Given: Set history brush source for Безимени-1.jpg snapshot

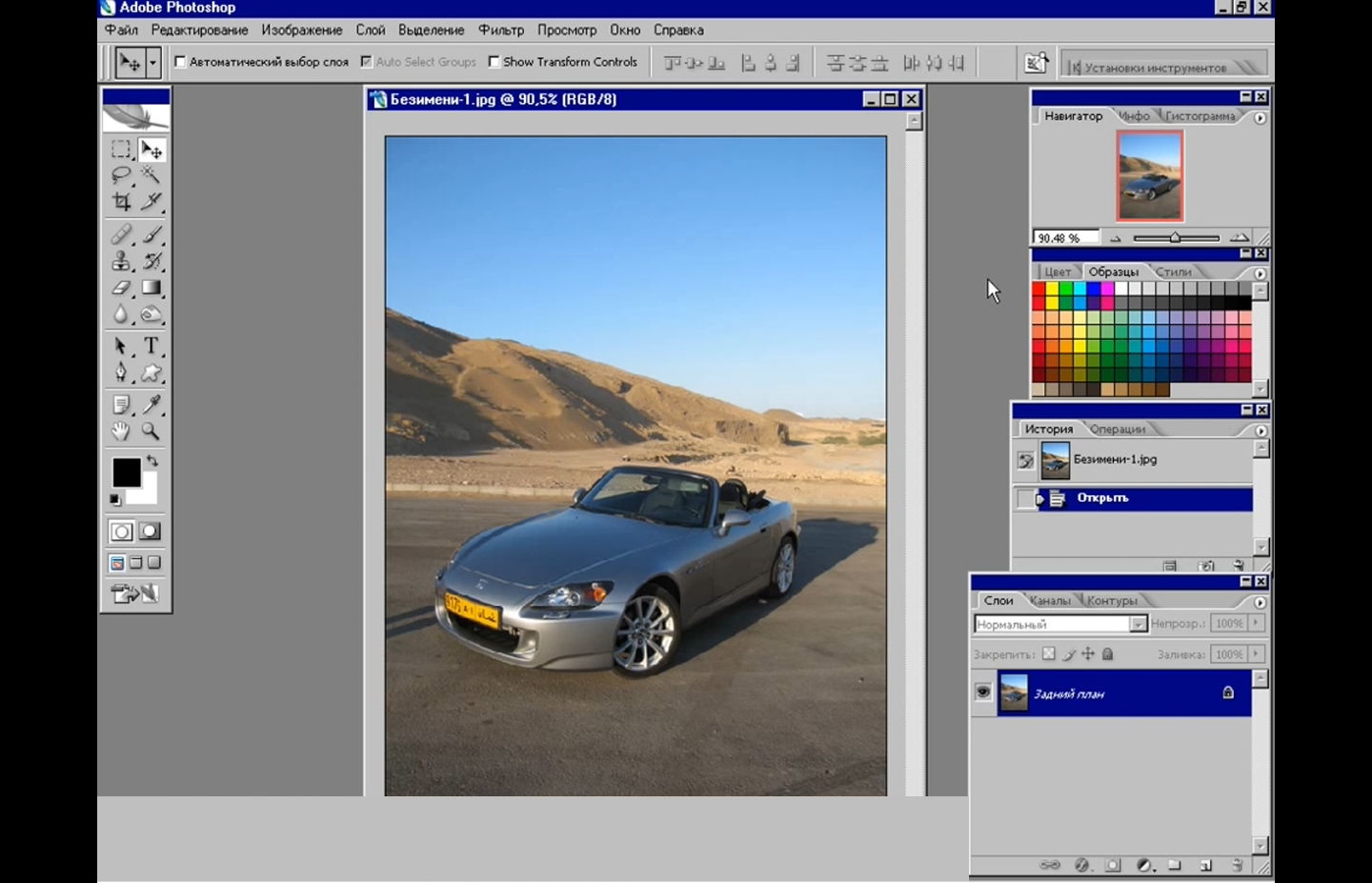Looking at the screenshot, I should [x=1025, y=461].
